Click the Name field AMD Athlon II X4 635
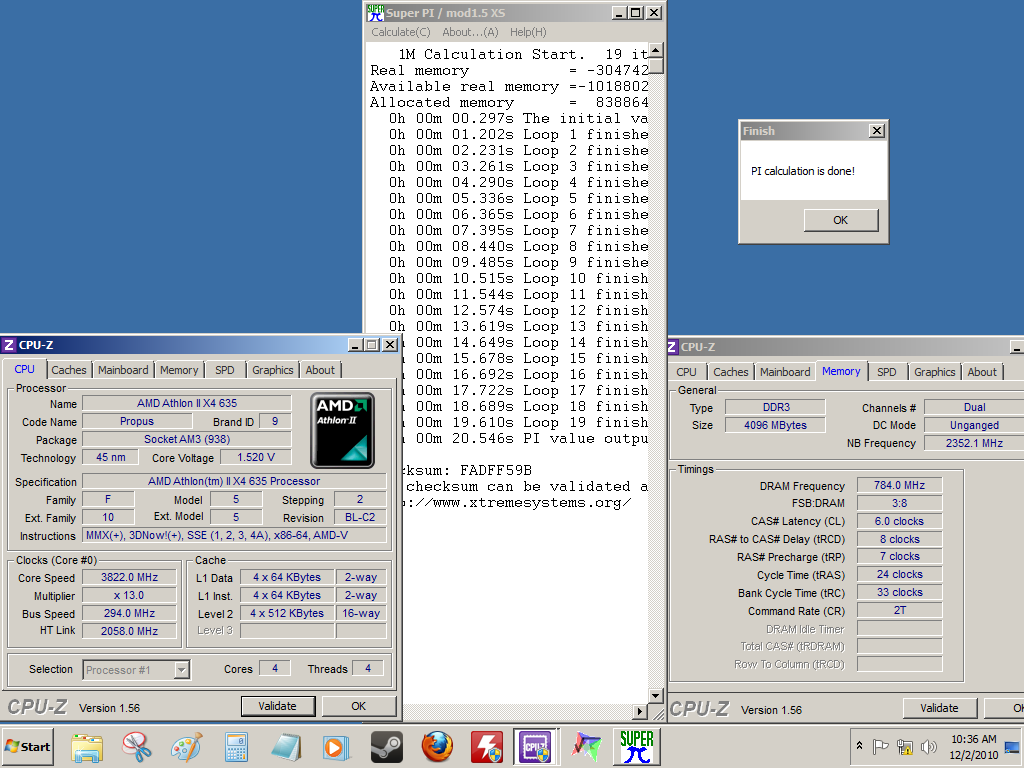Image resolution: width=1024 pixels, height=768 pixels. tap(187, 404)
